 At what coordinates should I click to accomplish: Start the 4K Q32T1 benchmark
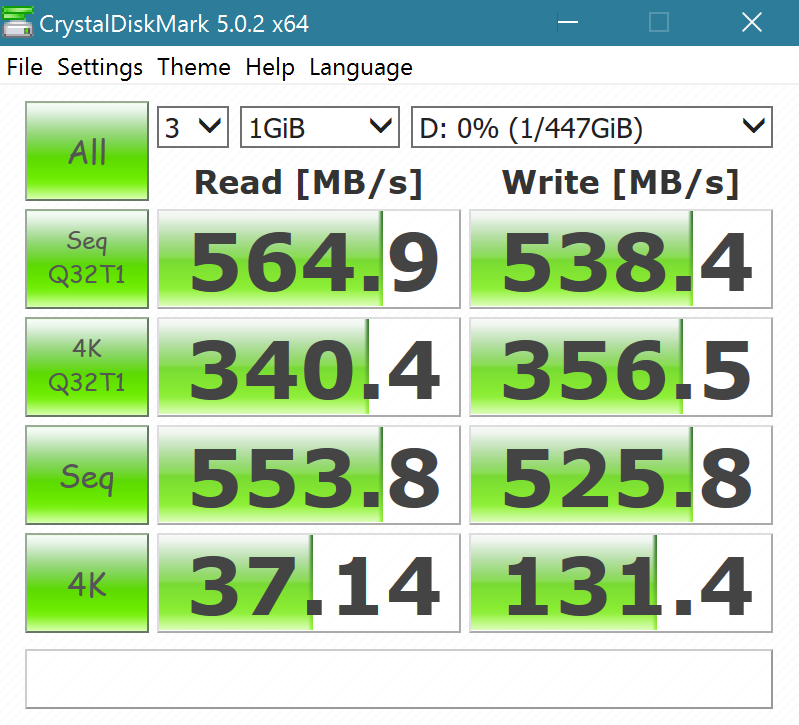[x=87, y=367]
